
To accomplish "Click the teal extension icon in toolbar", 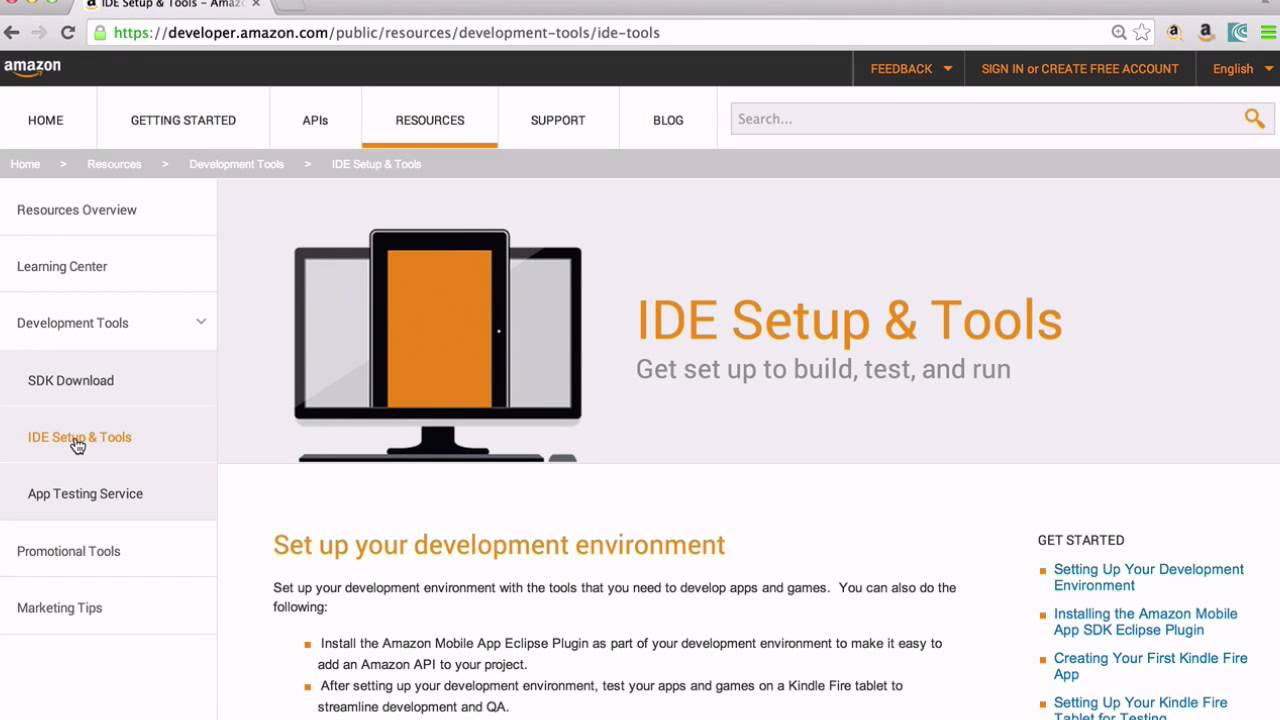I will coord(1238,32).
